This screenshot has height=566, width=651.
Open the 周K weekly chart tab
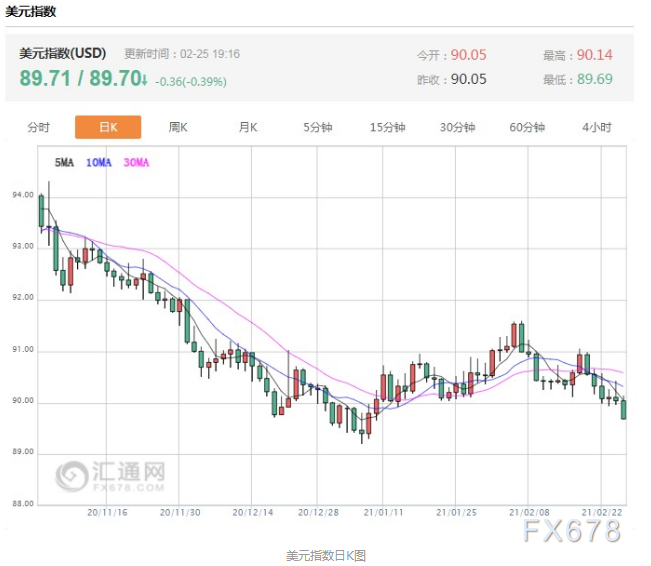point(178,127)
